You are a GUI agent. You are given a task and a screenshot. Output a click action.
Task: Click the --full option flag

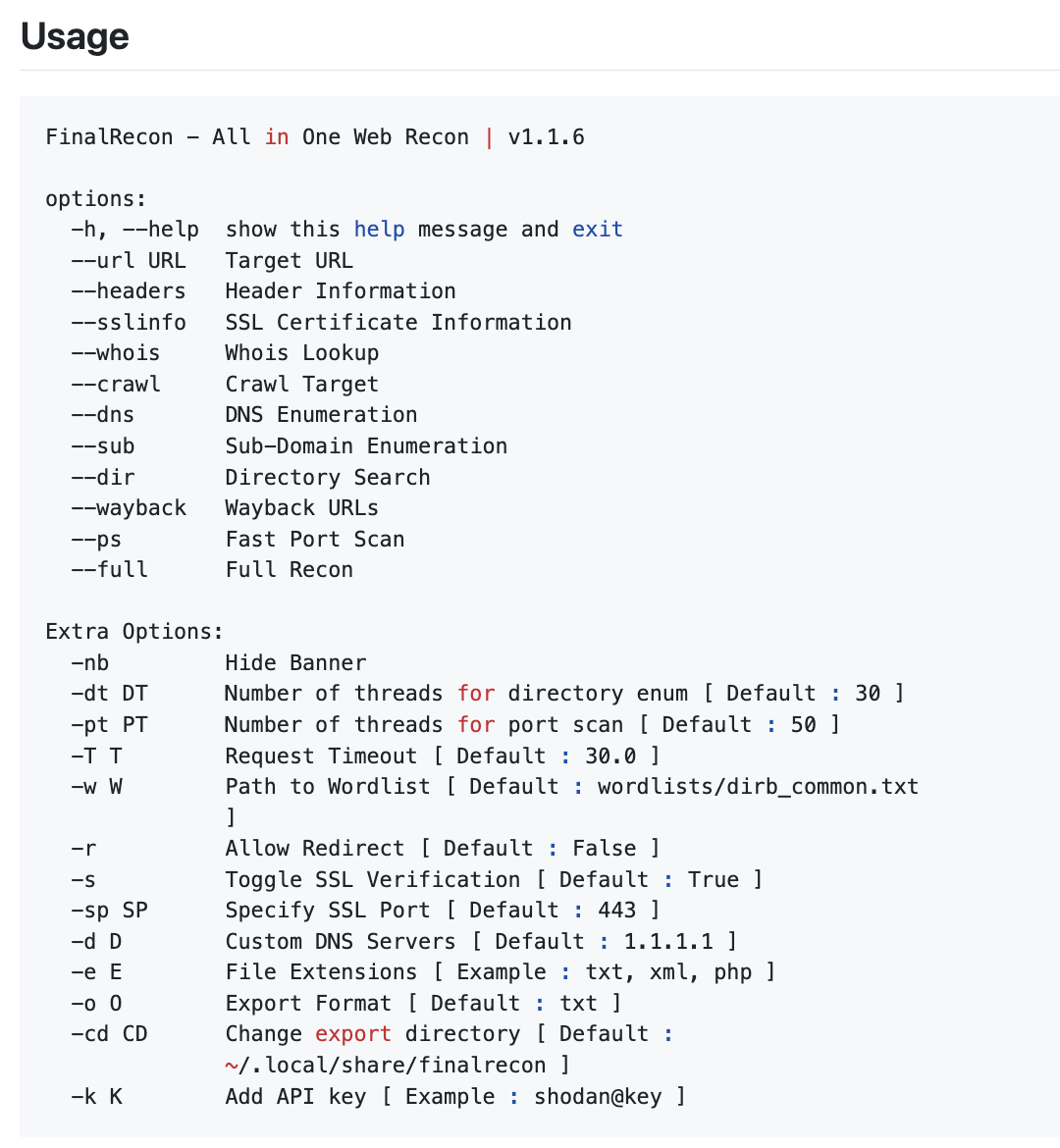pyautogui.click(x=109, y=570)
